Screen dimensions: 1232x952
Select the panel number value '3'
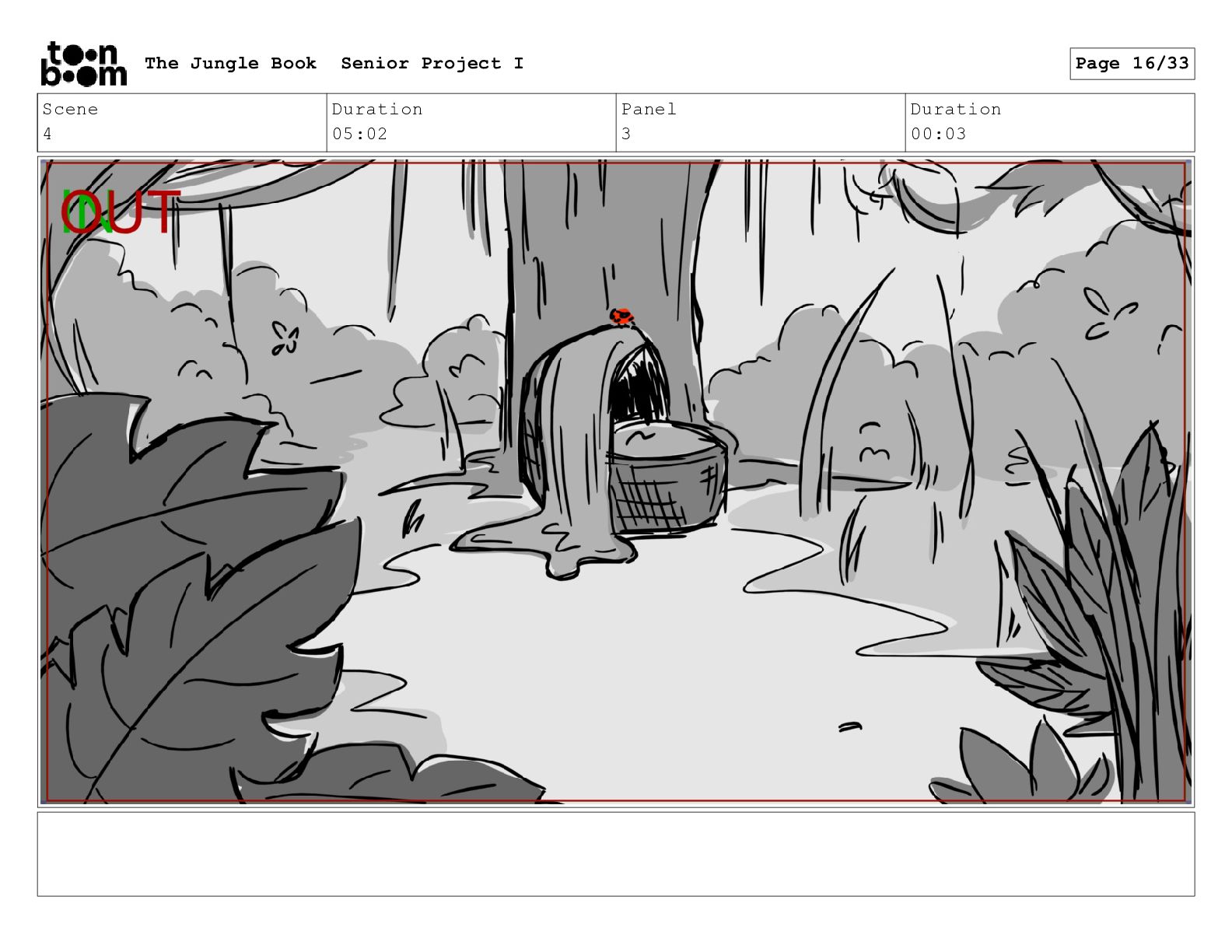coord(626,134)
